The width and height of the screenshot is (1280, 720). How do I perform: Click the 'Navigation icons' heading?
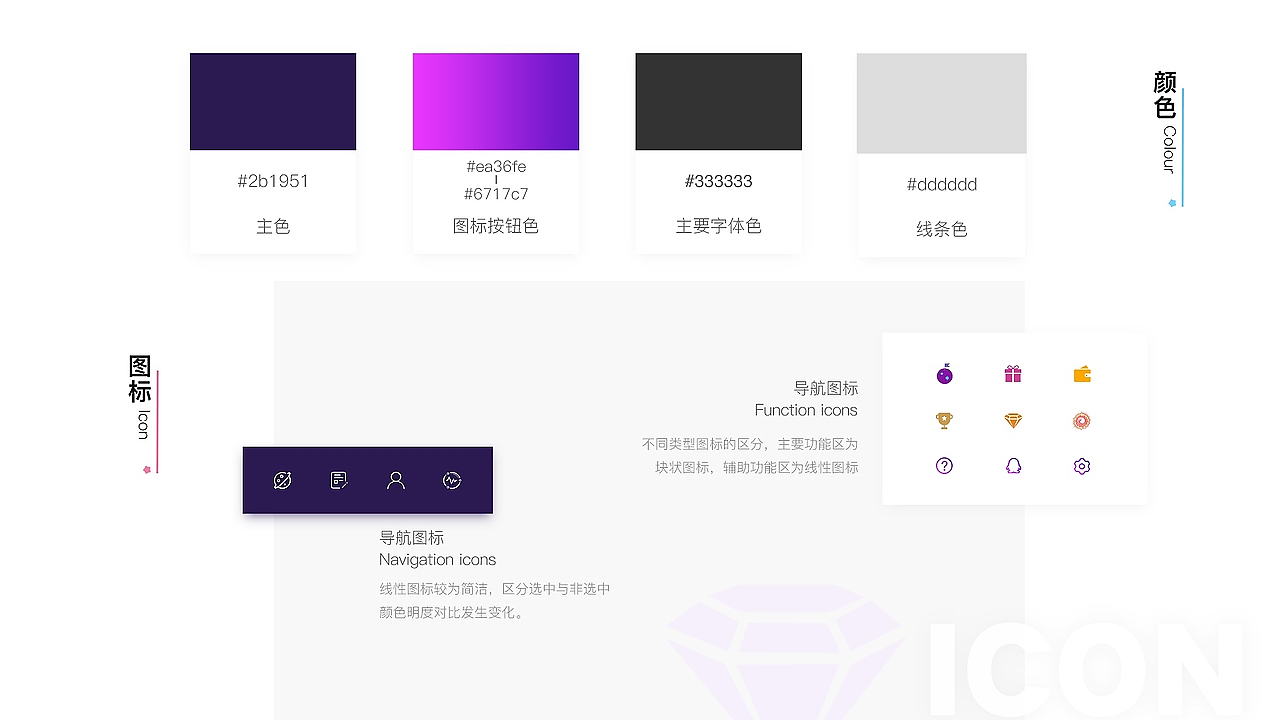[437, 560]
